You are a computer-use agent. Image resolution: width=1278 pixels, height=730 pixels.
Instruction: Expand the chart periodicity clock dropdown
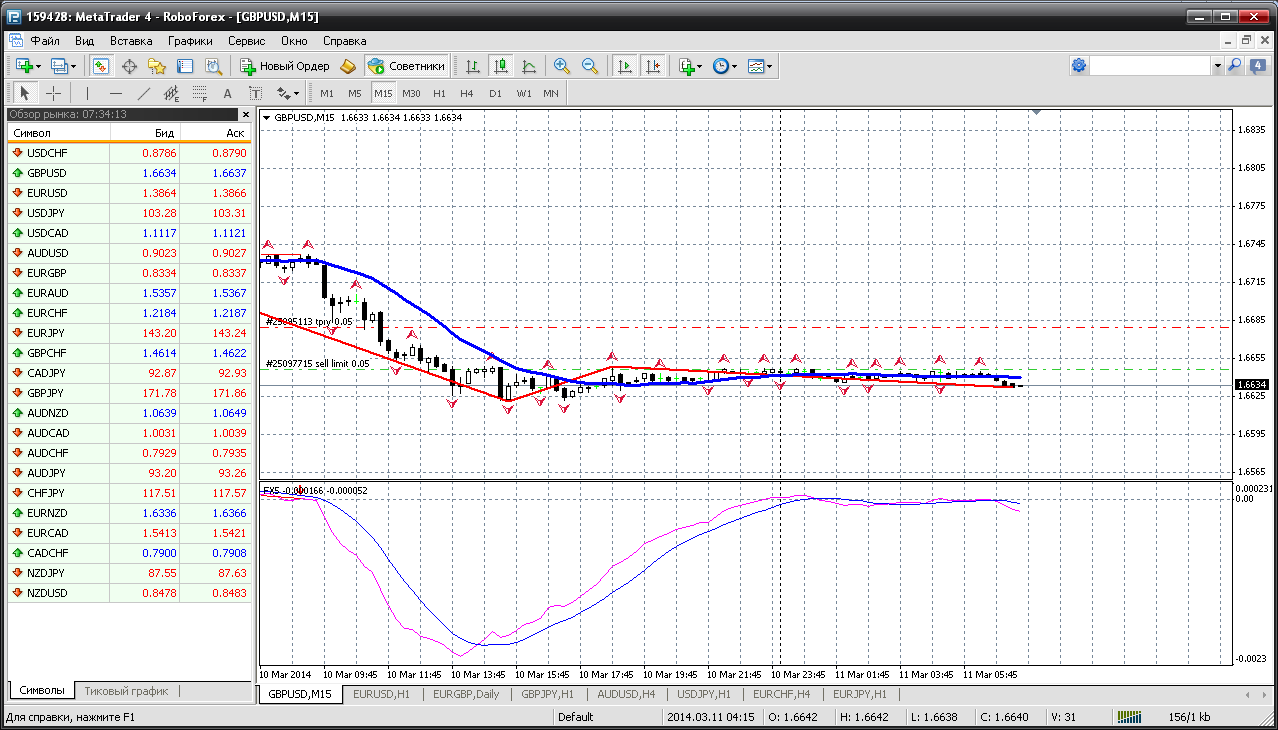coord(725,66)
